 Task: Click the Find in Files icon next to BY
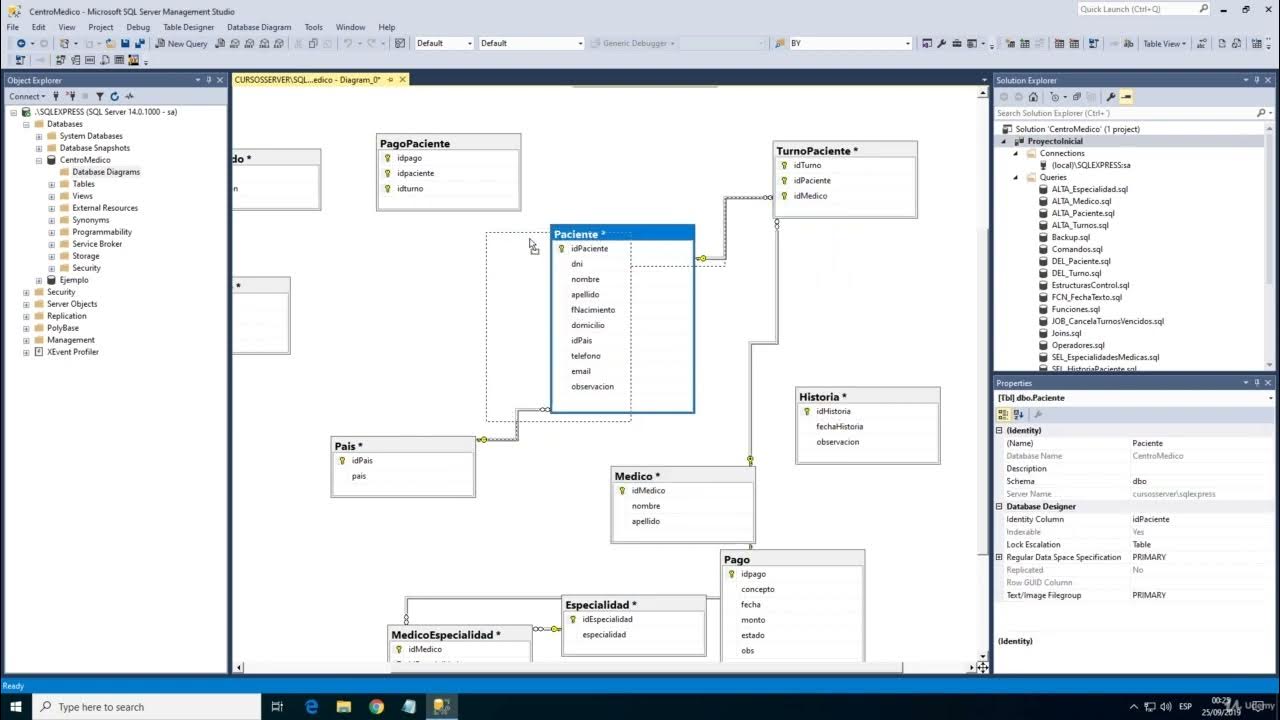[x=781, y=43]
